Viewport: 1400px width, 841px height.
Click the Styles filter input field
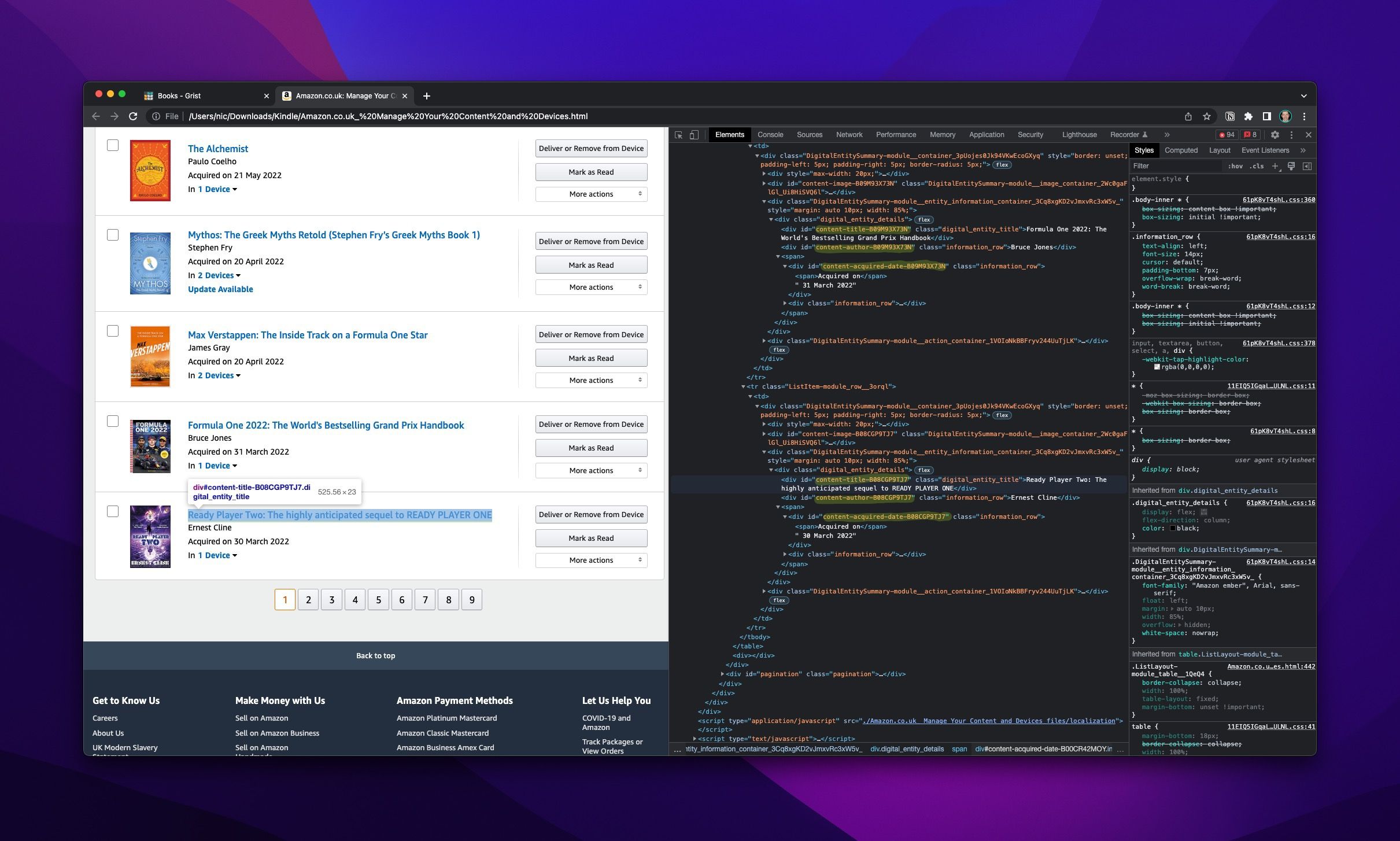point(1177,166)
